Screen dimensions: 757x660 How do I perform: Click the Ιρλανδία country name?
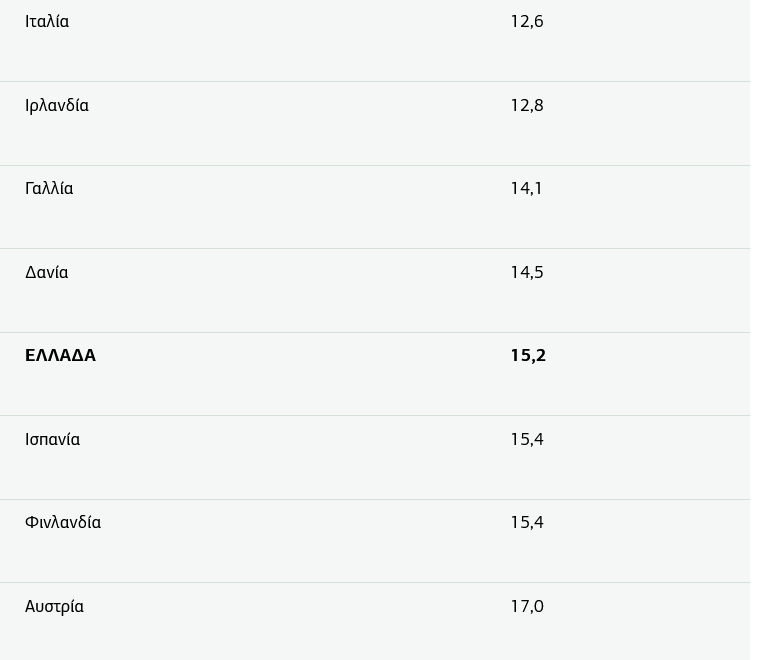click(57, 106)
